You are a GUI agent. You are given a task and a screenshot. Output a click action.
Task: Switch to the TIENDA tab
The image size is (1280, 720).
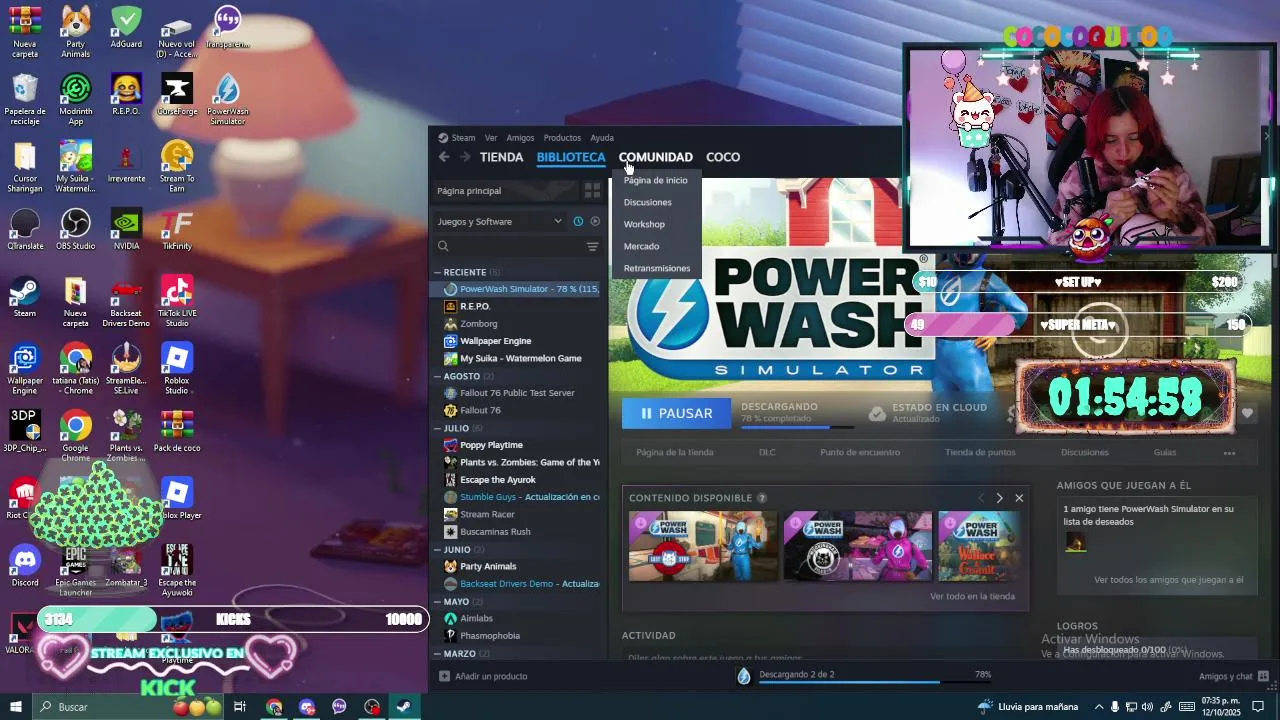[x=501, y=157]
